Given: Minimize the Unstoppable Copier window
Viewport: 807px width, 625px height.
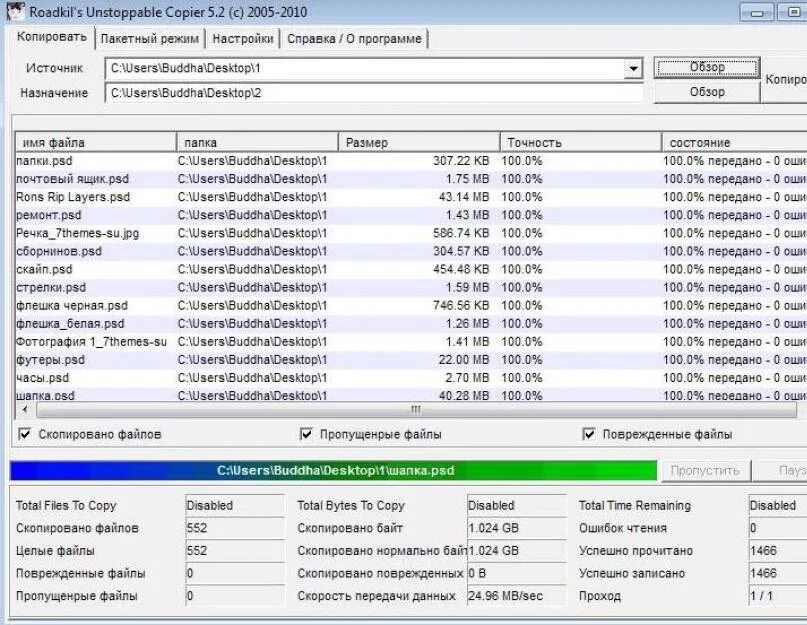Looking at the screenshot, I should click(x=757, y=12).
